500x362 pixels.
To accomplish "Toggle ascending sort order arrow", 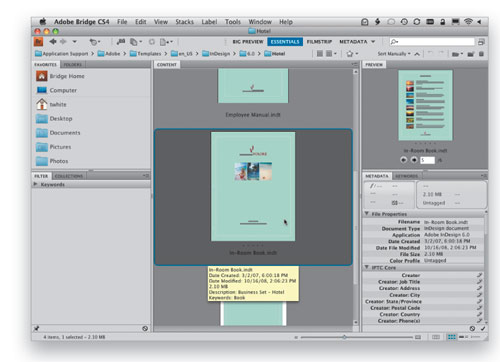I will (x=417, y=54).
